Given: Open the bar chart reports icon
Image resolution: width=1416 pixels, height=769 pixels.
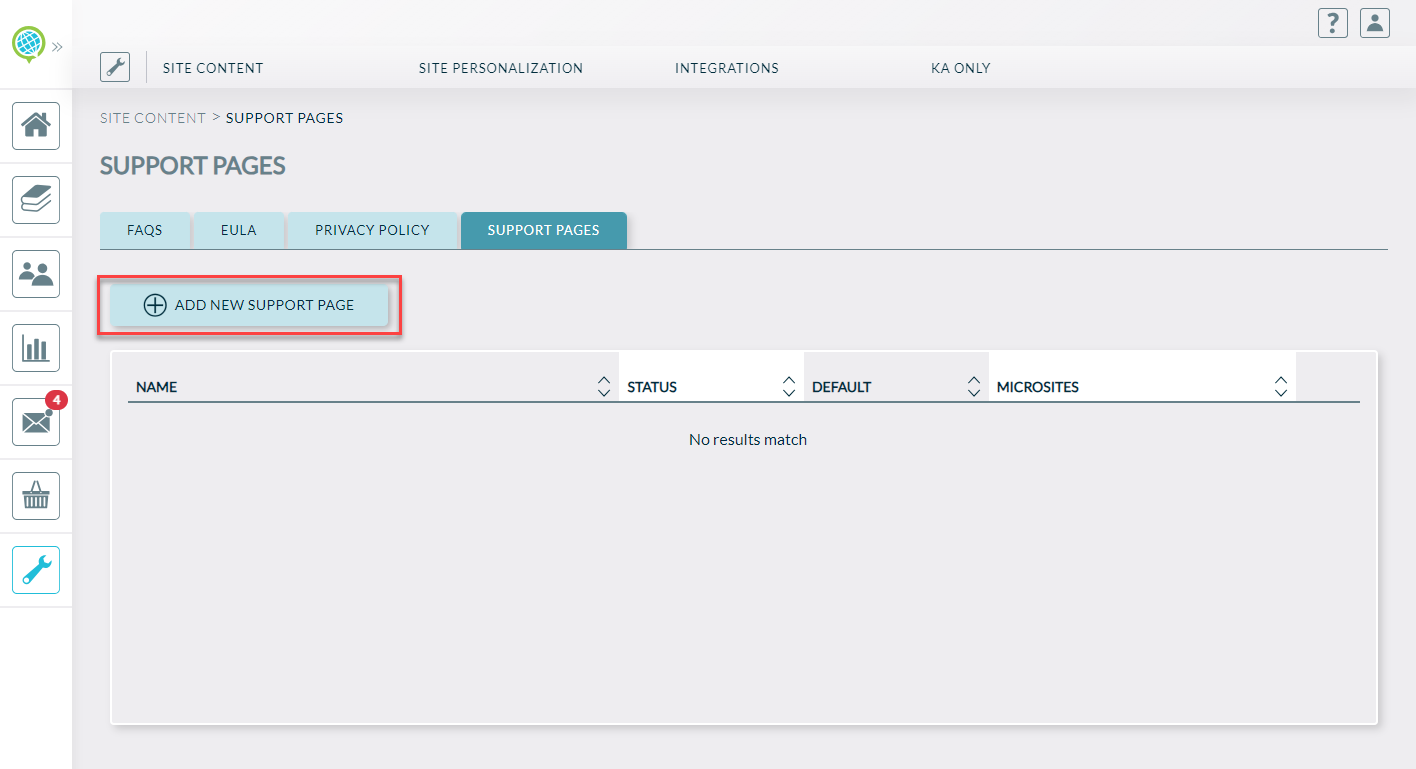Looking at the screenshot, I should (36, 348).
